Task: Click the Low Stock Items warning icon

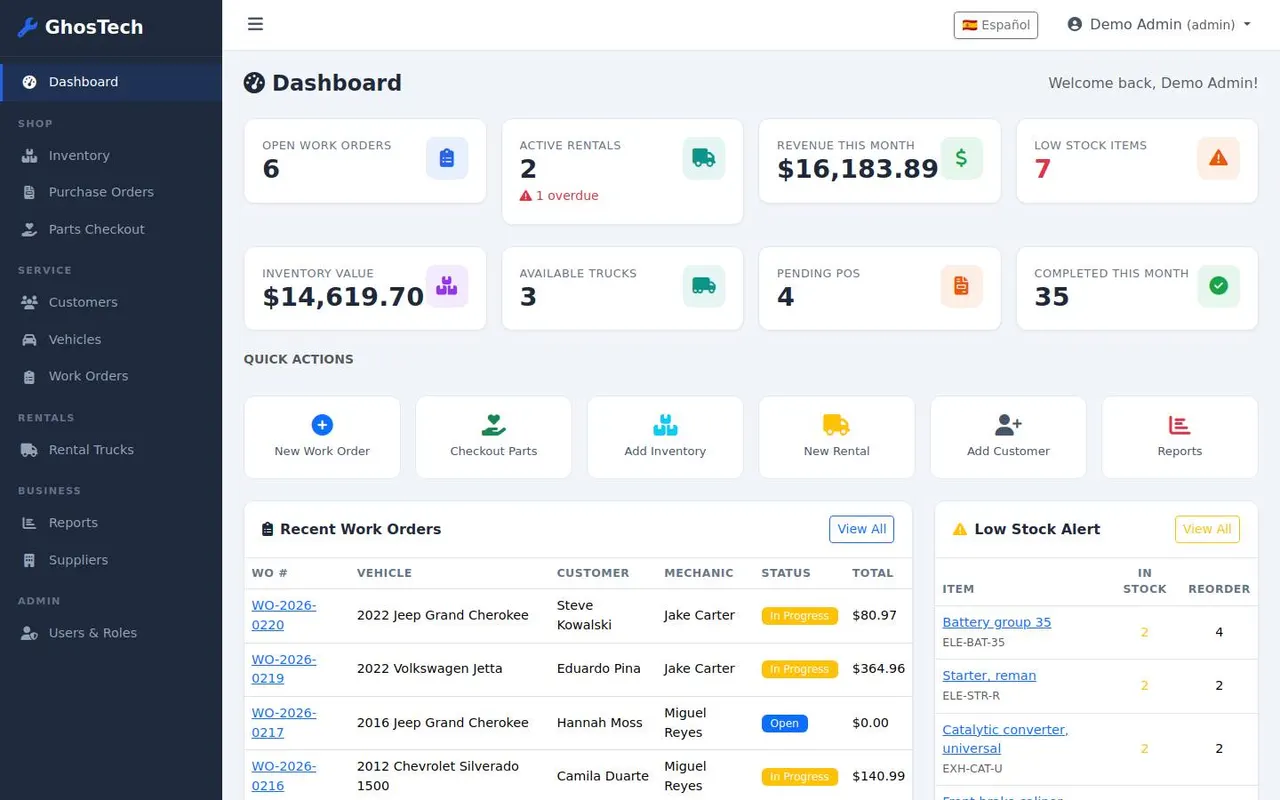Action: (x=1218, y=158)
